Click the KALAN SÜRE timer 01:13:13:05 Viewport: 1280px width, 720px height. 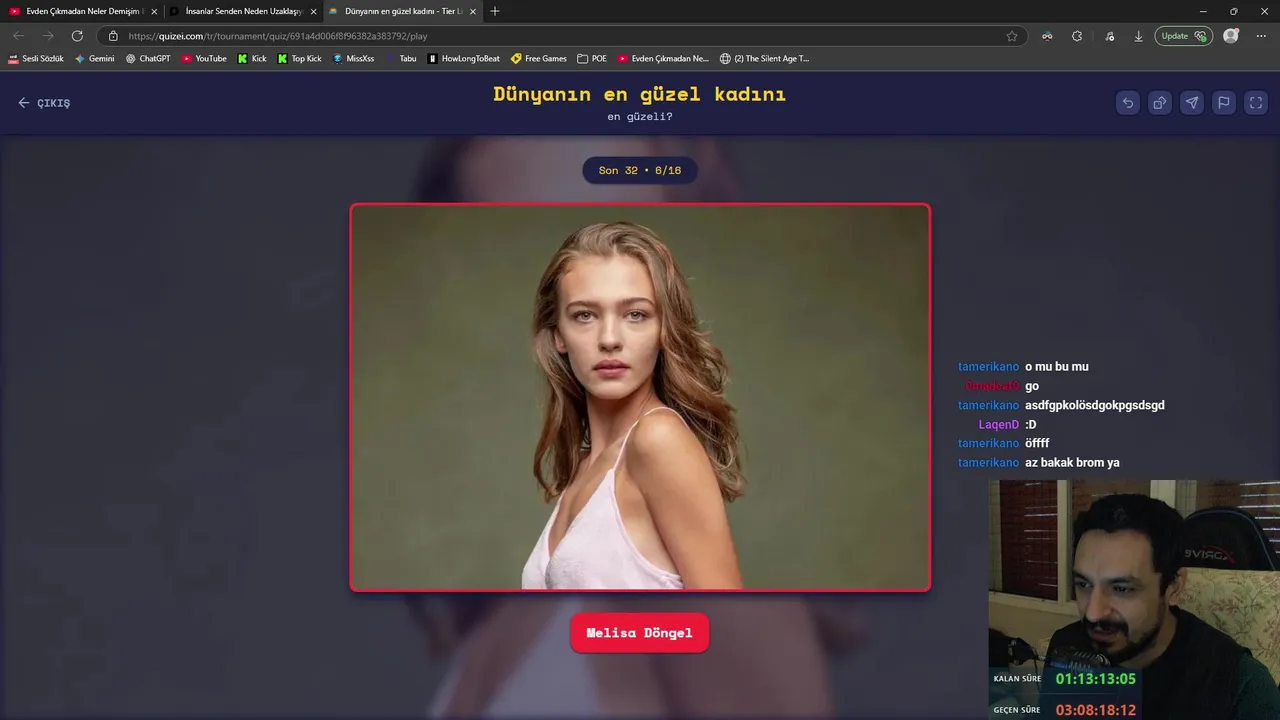pos(1096,679)
